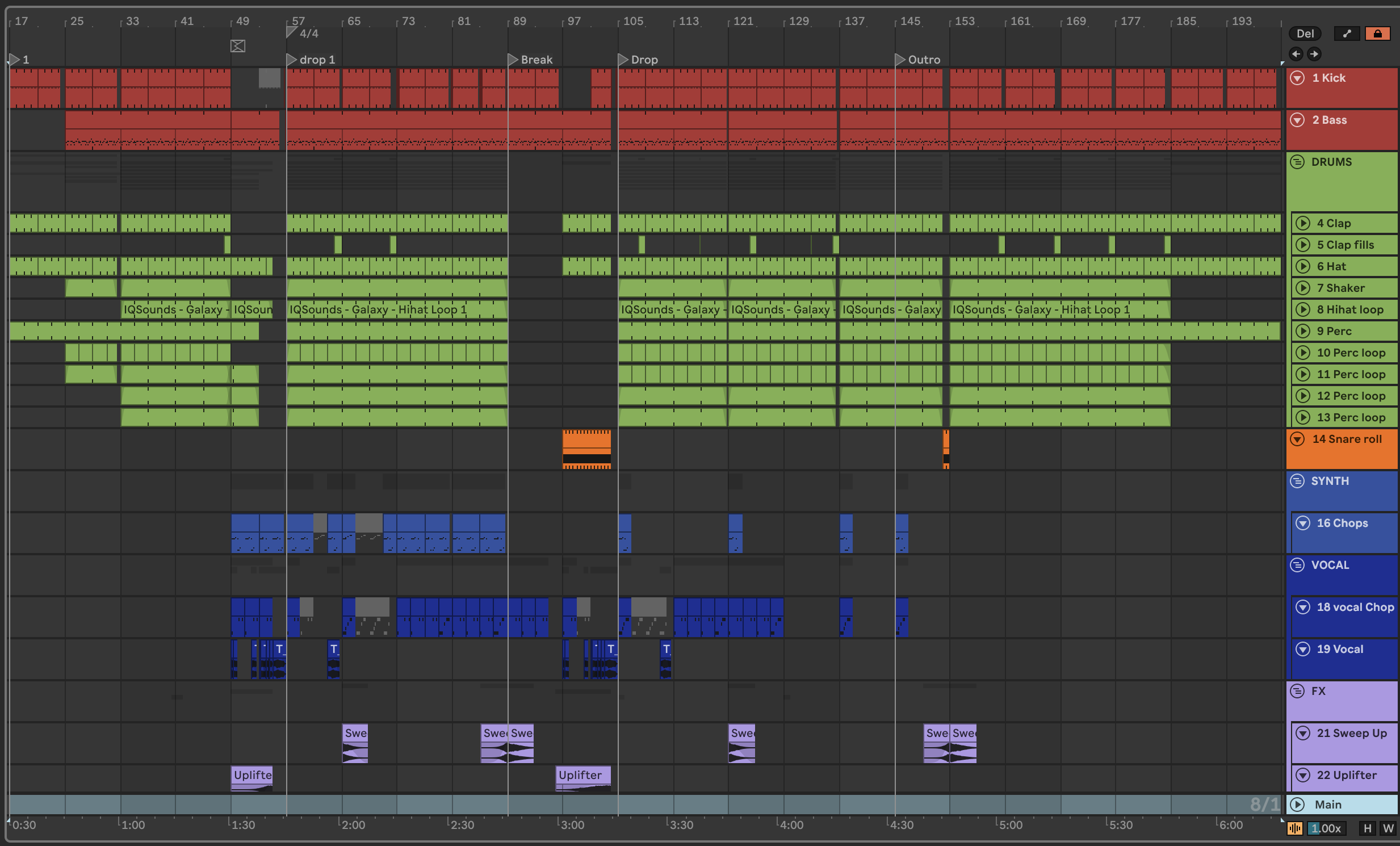
Task: Toggle the clip deactivation box near bar 49
Action: (x=238, y=46)
